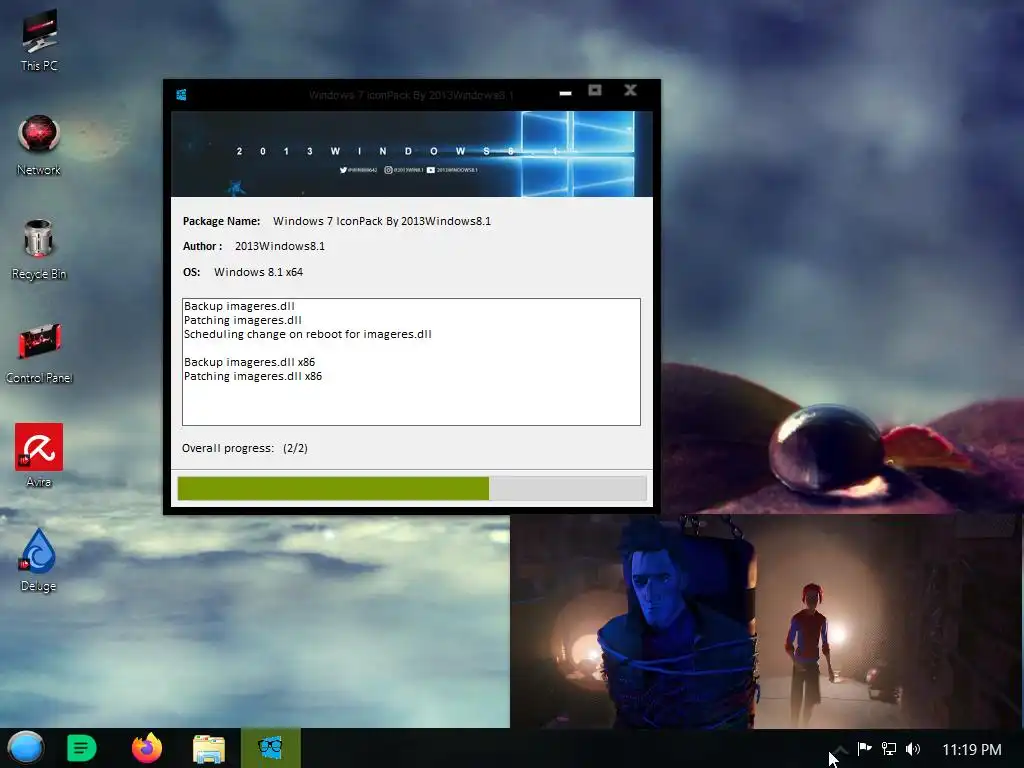Open the Start orb on taskbar
The width and height of the screenshot is (1024, 768).
pos(26,748)
